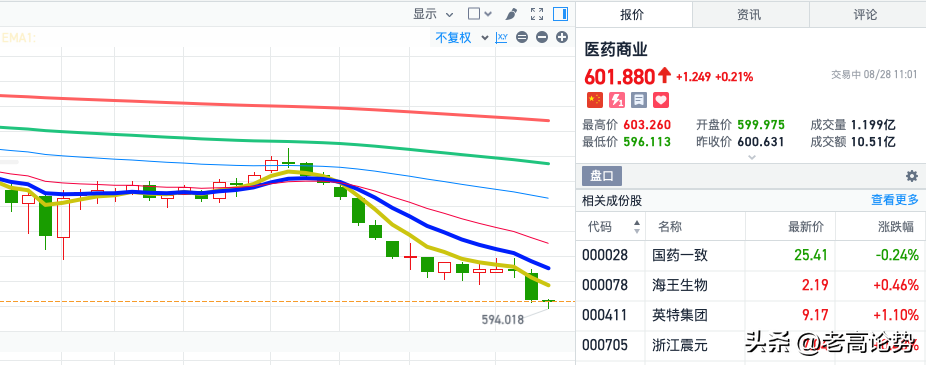926x365 pixels.
Task: Click the horizontal-lines chart compress icon
Action: [x=521, y=37]
